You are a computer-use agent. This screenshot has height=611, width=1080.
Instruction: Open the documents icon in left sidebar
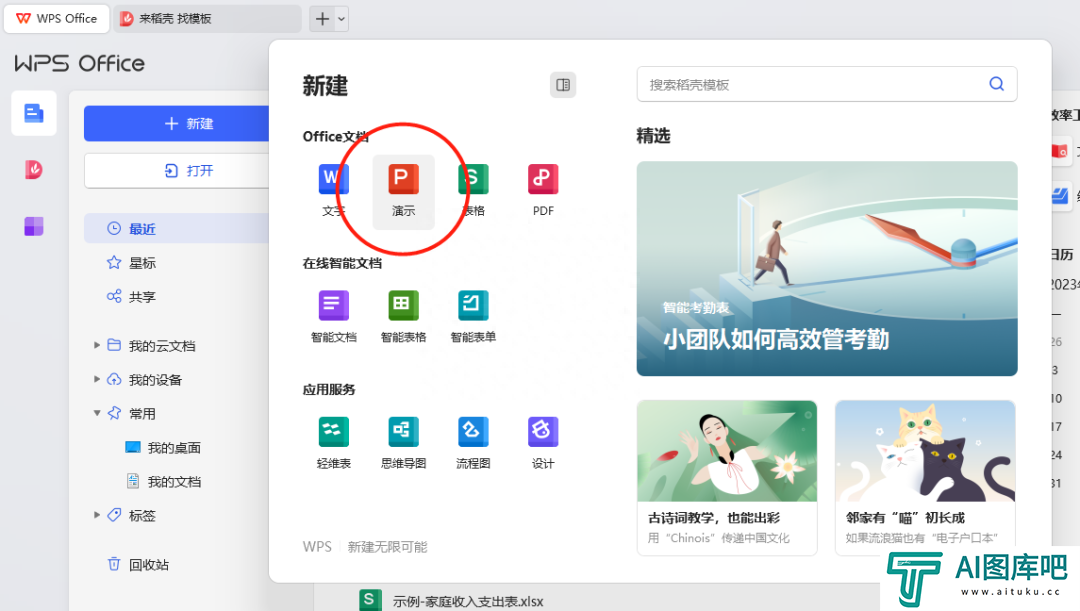34,113
